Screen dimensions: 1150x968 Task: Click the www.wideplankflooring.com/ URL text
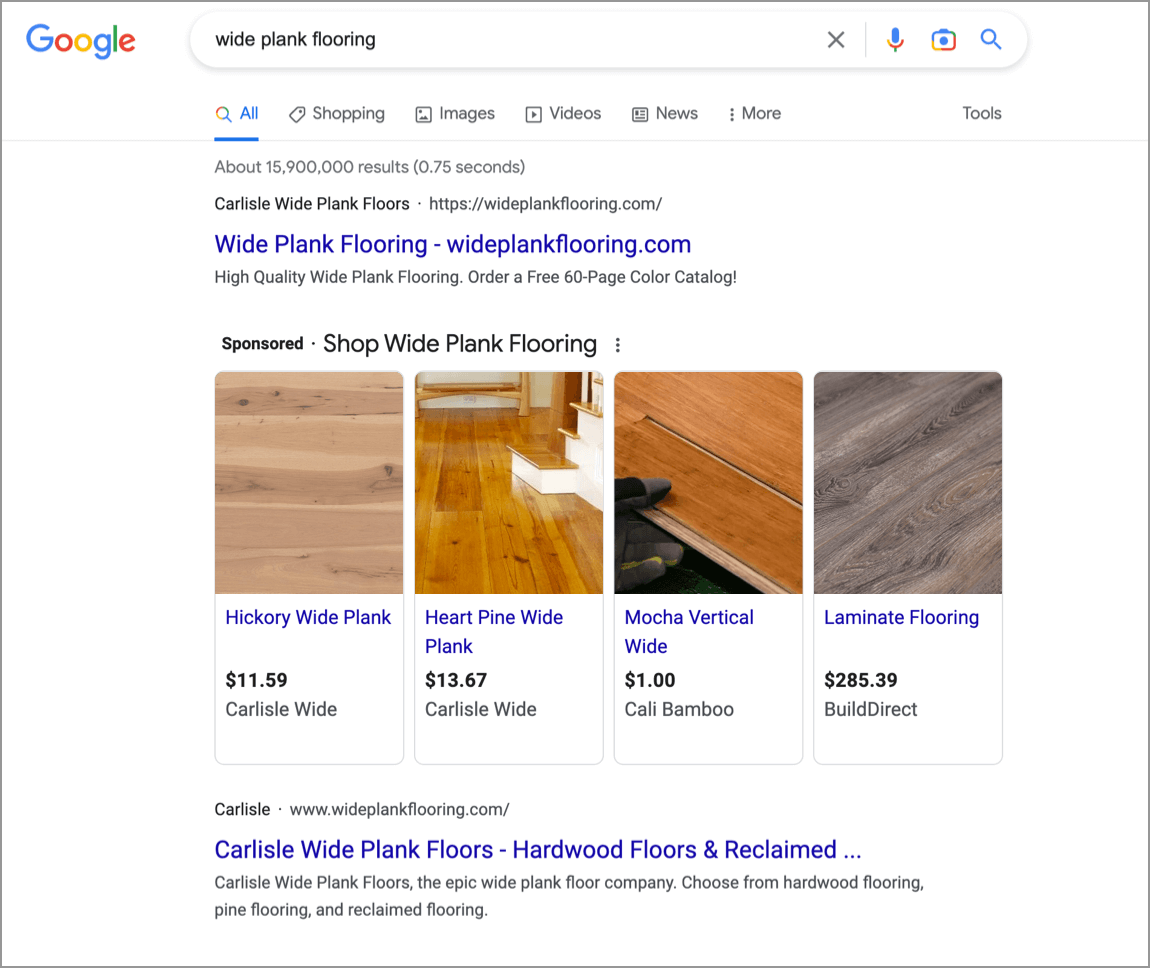click(400, 810)
